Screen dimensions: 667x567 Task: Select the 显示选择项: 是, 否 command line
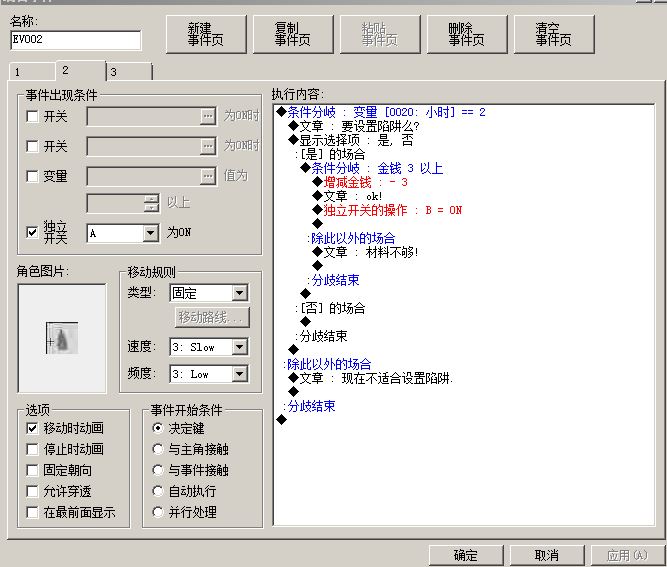coord(351,140)
